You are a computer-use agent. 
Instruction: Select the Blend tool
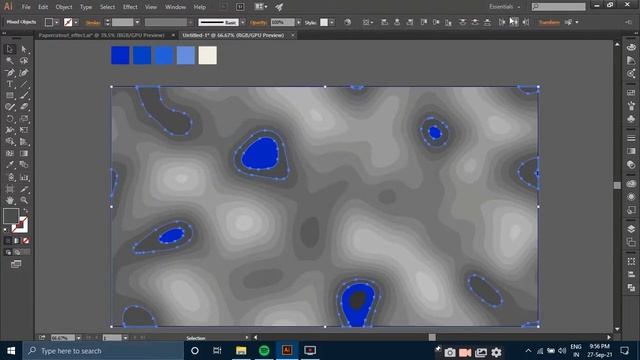click(x=24, y=165)
